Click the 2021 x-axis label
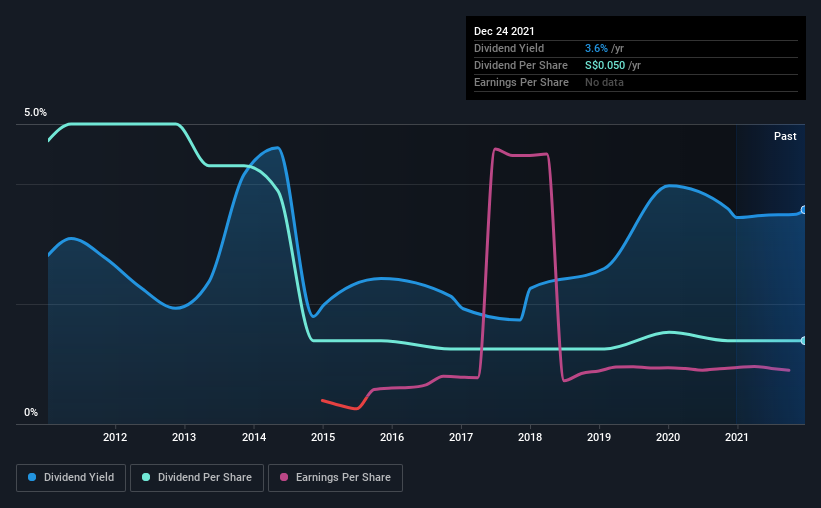The image size is (821, 508). [x=737, y=437]
